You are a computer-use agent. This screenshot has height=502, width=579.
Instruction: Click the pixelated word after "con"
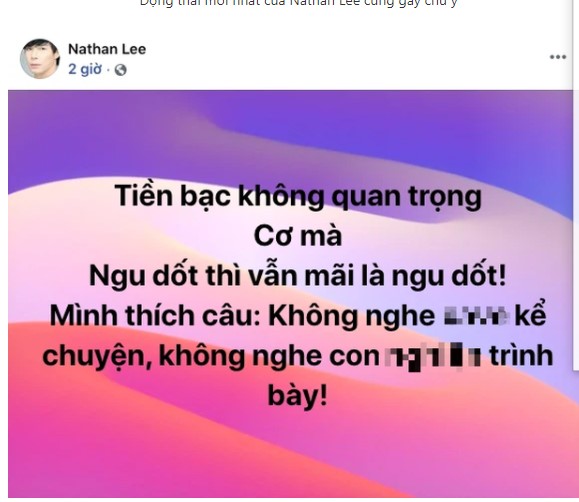coord(434,356)
